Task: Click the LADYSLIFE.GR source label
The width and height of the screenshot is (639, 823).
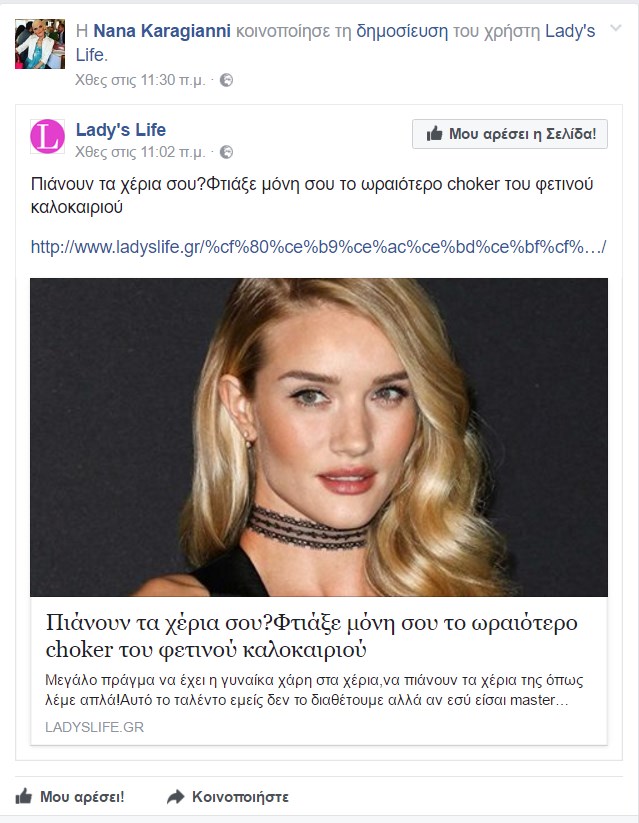Action: pyautogui.click(x=95, y=727)
